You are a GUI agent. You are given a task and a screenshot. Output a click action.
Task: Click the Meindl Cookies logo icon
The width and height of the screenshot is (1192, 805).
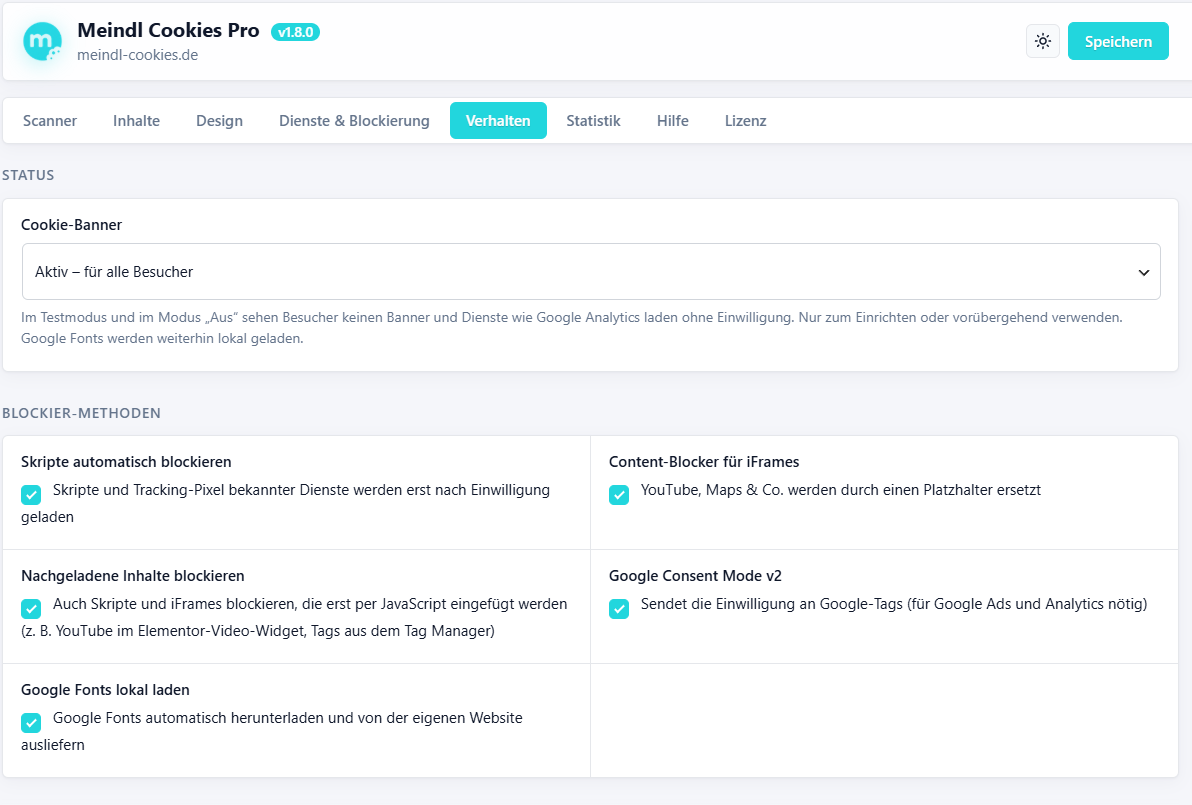pos(42,42)
